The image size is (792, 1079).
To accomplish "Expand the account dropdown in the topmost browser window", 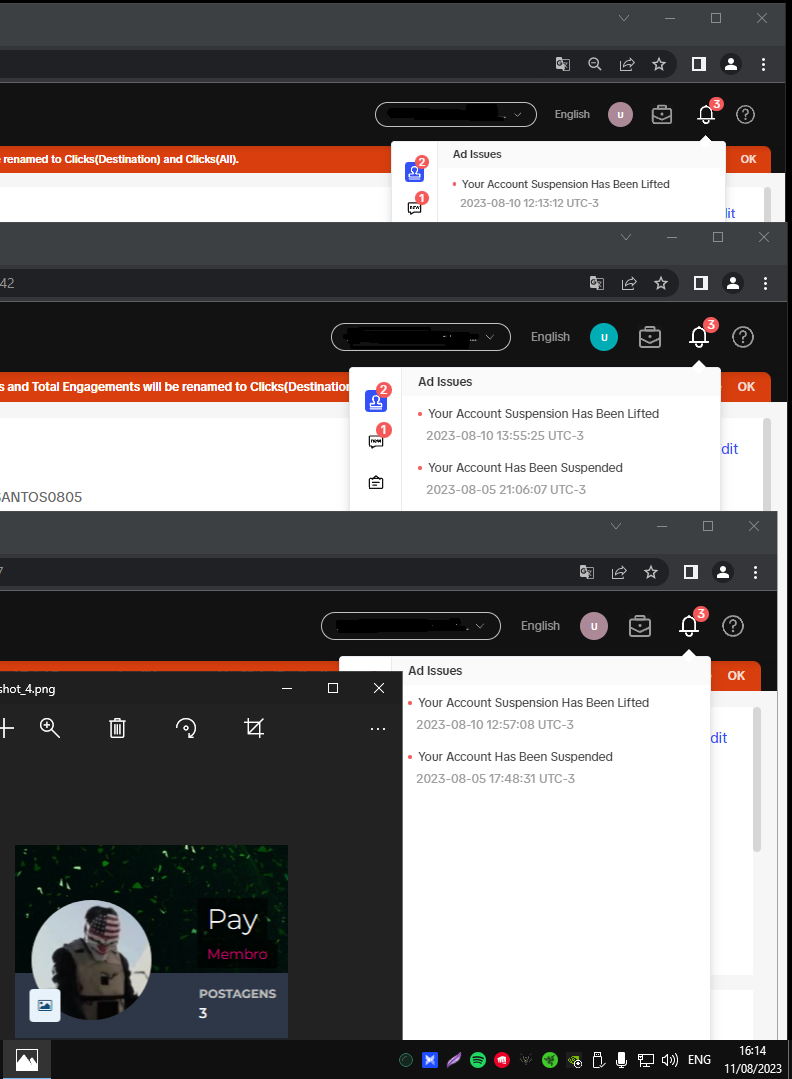I will pos(456,114).
